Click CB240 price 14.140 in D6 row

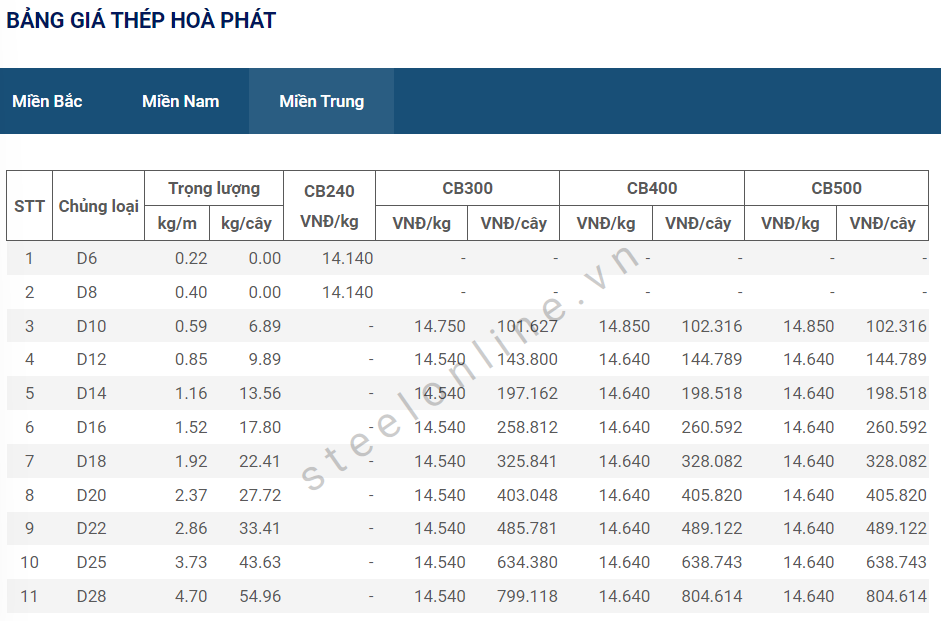coord(347,259)
